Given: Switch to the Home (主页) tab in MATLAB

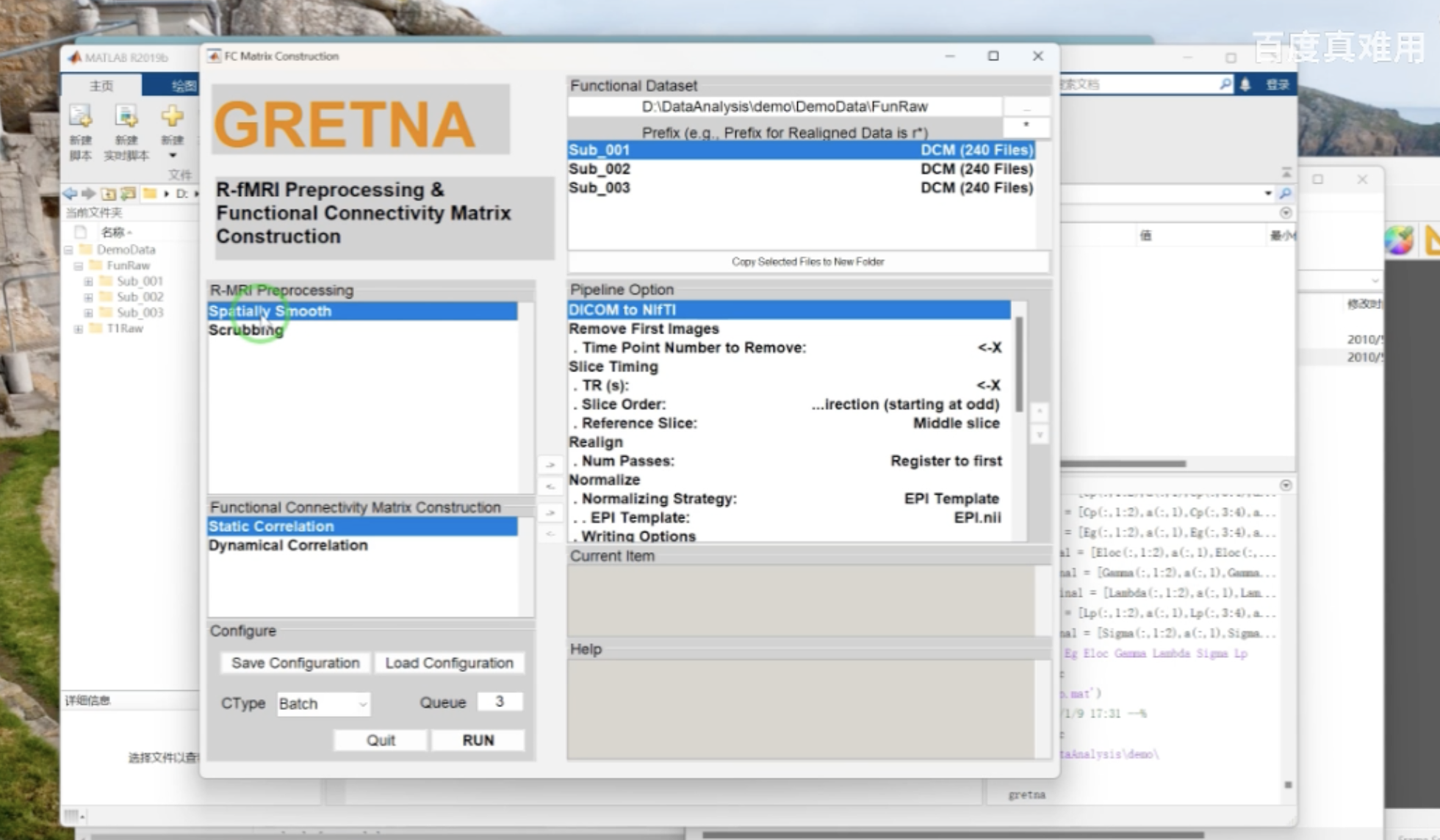Looking at the screenshot, I should pos(101,86).
